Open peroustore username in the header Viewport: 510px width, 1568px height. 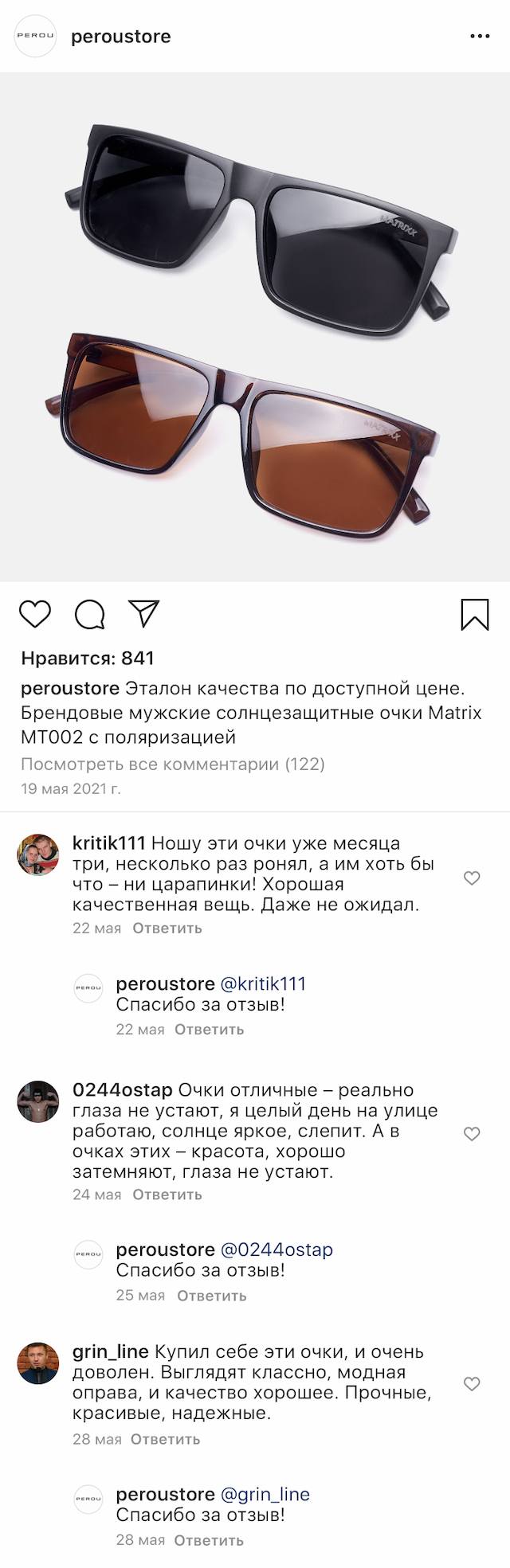coord(121,37)
